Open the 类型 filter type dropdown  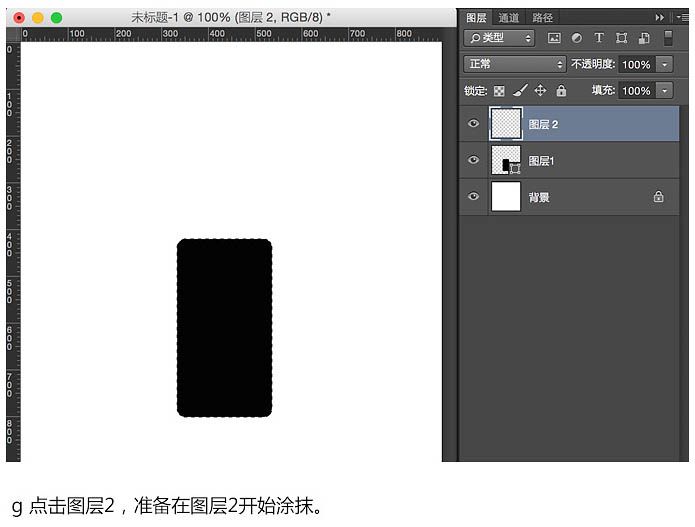tap(500, 38)
